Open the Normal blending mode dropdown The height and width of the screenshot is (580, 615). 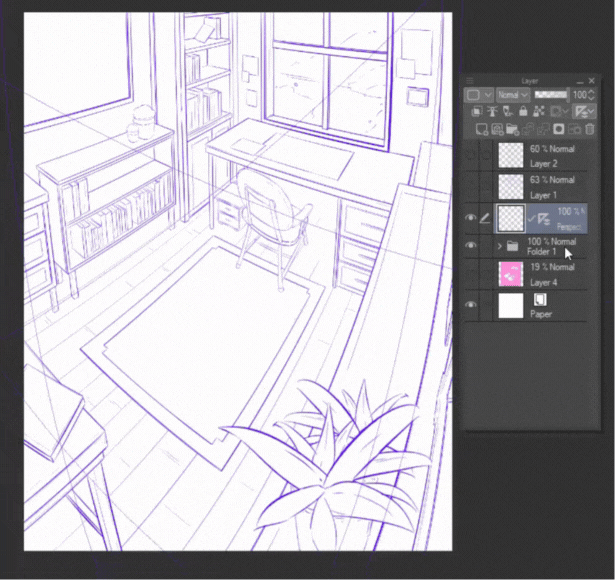pyautogui.click(x=513, y=95)
